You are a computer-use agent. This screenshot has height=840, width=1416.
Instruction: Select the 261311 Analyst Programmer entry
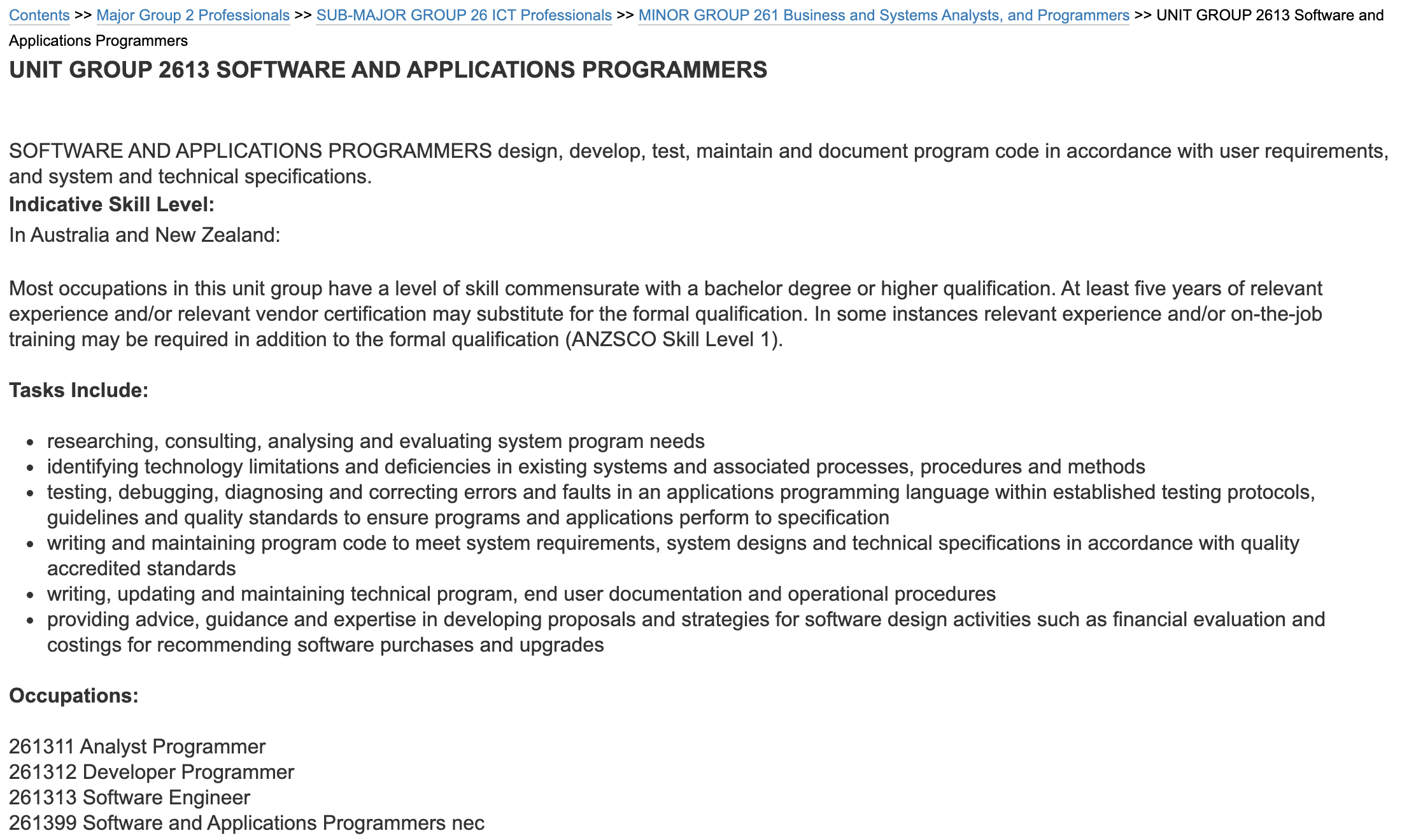(x=137, y=746)
